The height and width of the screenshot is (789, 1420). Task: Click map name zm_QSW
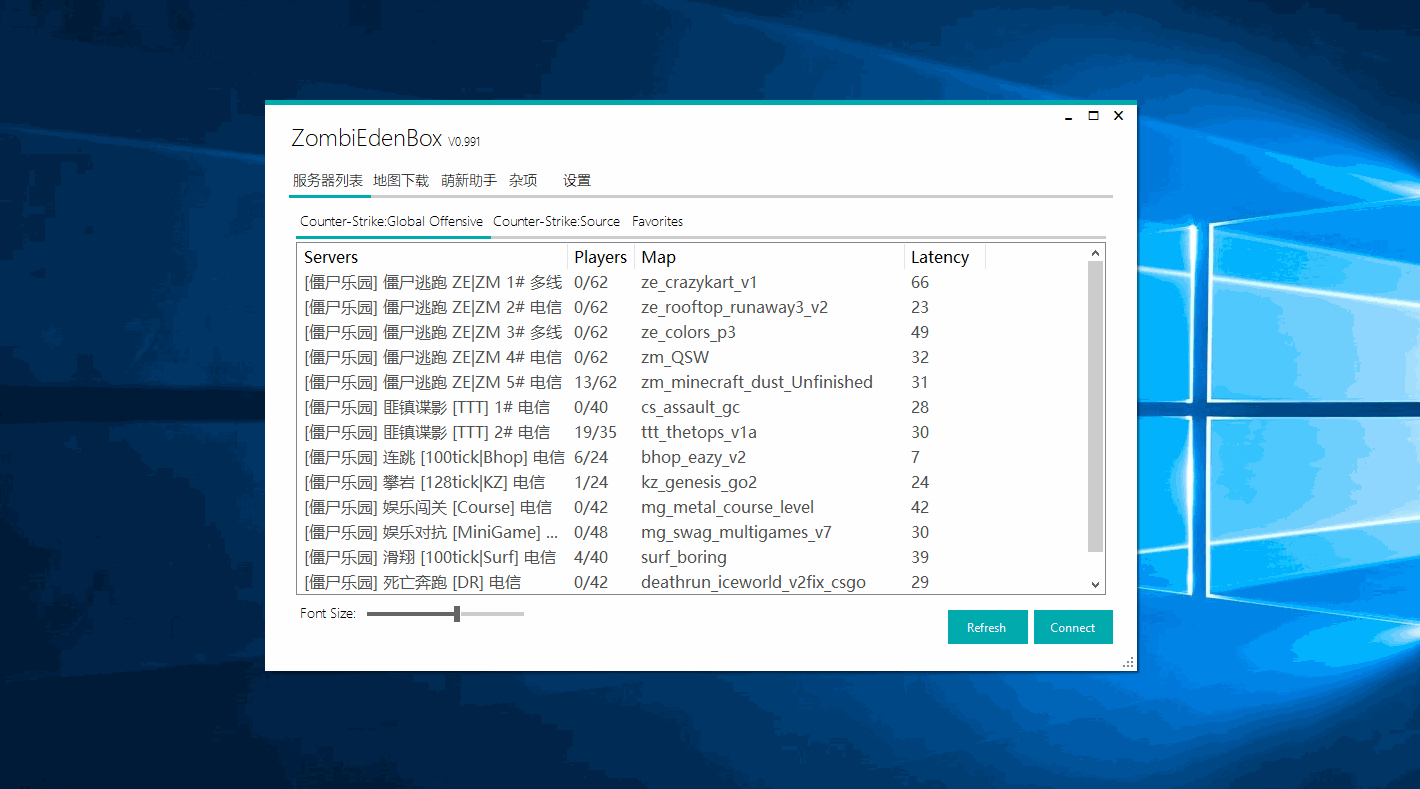(675, 357)
